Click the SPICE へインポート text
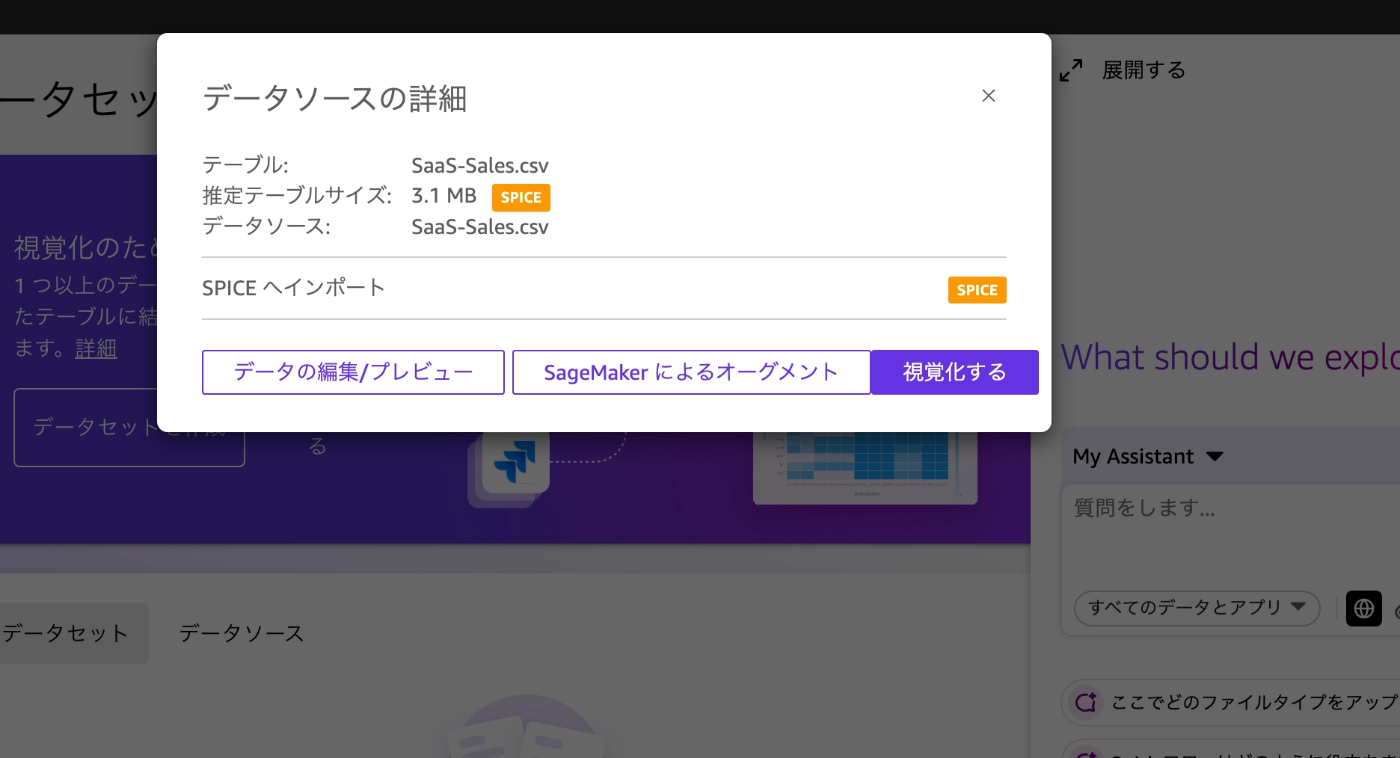 pos(293,288)
